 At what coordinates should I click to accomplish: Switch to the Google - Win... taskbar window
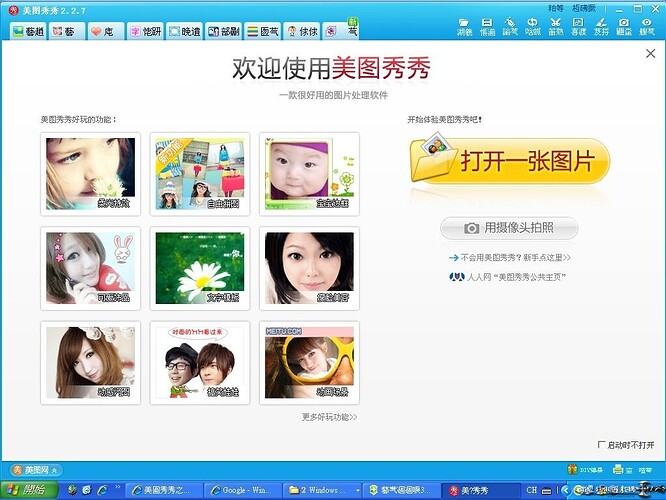click(243, 490)
